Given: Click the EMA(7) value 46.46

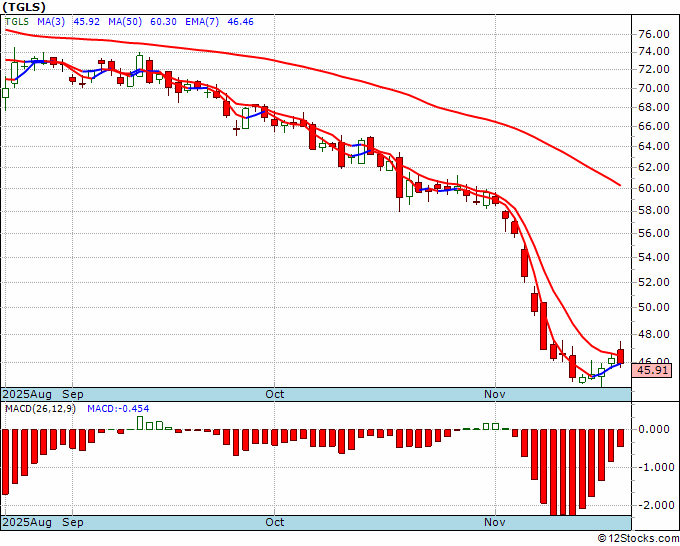Looking at the screenshot, I should pos(240,22).
